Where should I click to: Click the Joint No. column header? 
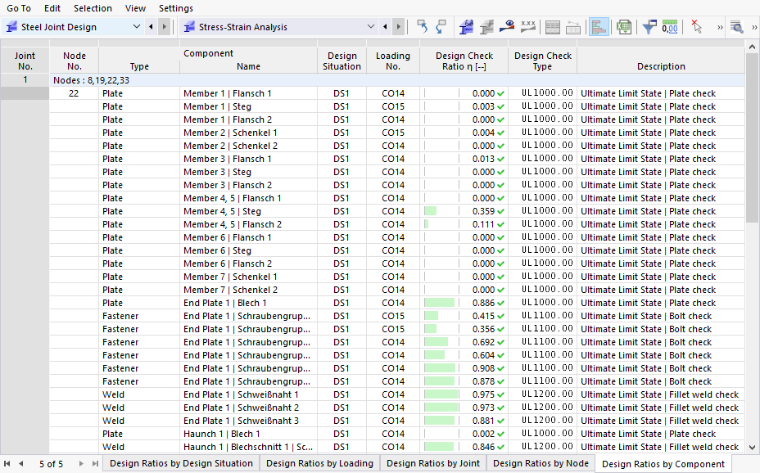[25, 61]
